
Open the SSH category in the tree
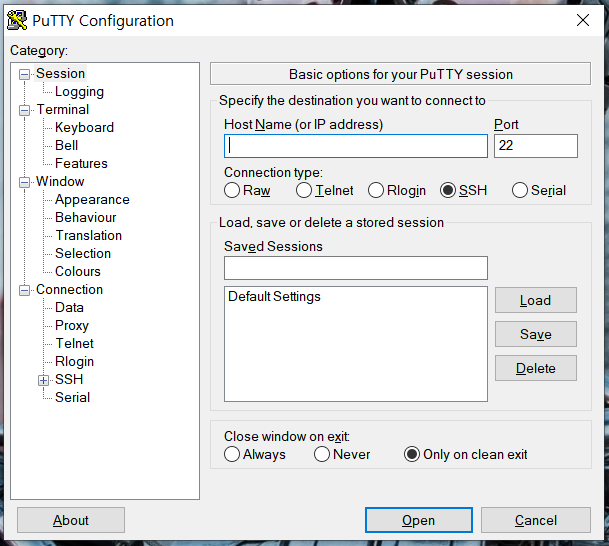pos(69,379)
